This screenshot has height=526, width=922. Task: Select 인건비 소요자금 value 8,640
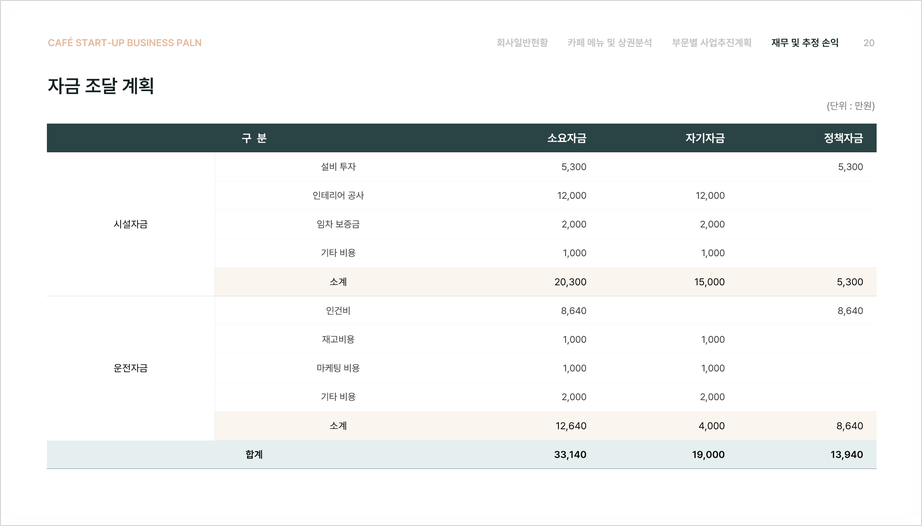coord(573,311)
